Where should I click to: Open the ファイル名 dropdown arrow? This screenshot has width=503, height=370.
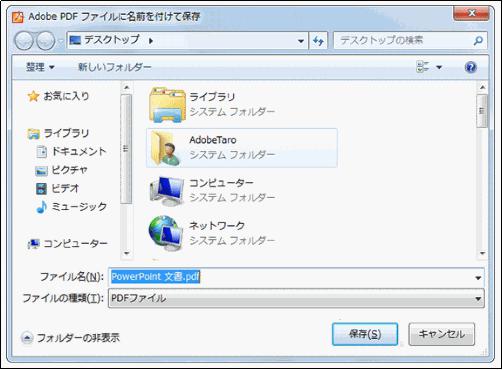(x=478, y=278)
